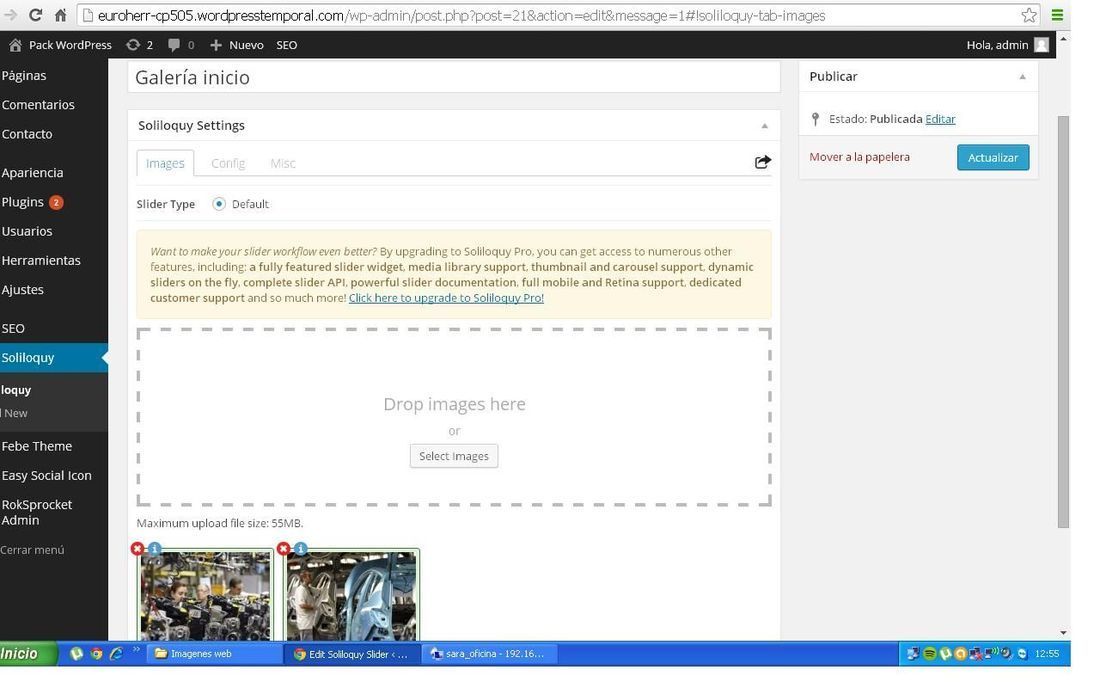Screen dimensions: 1100x688
Task: Go to the browser home page icon
Action: [x=61, y=15]
